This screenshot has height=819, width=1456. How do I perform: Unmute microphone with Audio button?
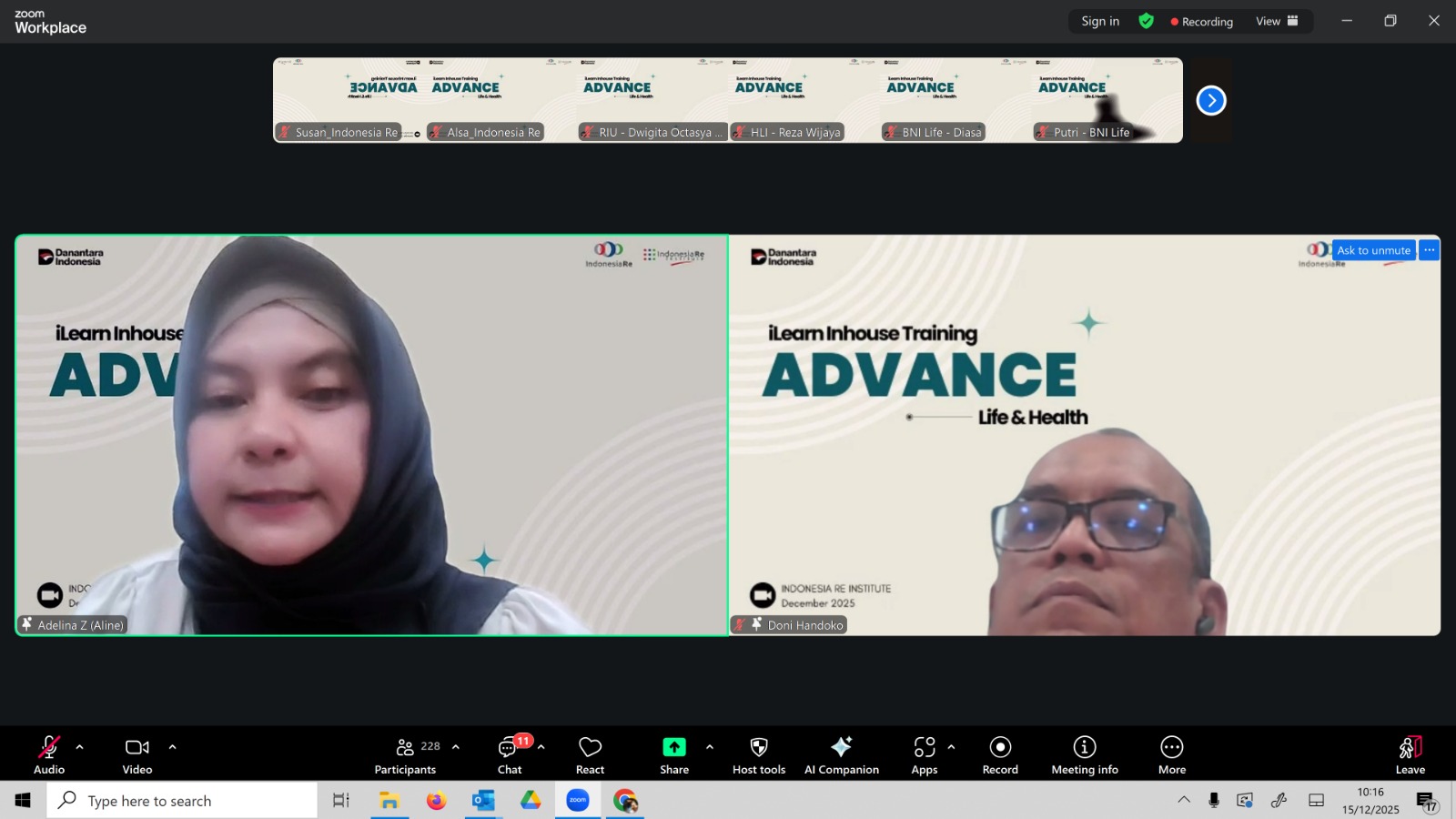click(x=49, y=755)
